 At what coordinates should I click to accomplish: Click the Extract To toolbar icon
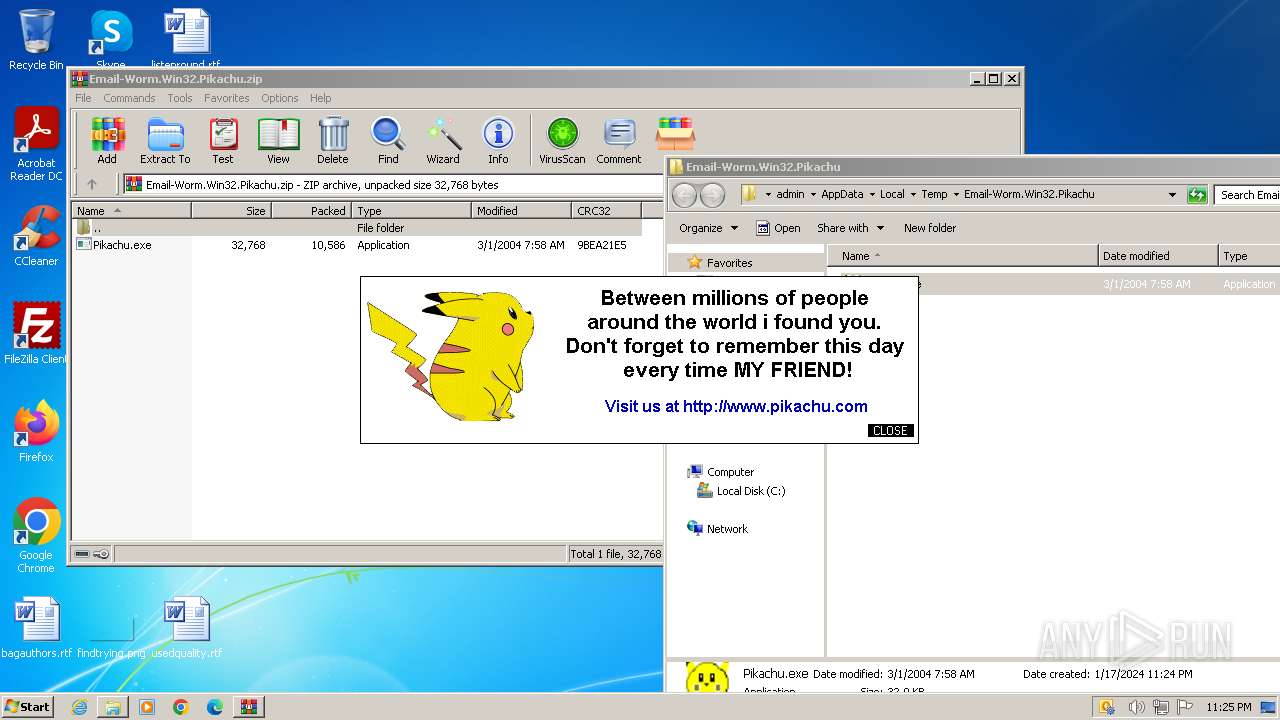(165, 140)
